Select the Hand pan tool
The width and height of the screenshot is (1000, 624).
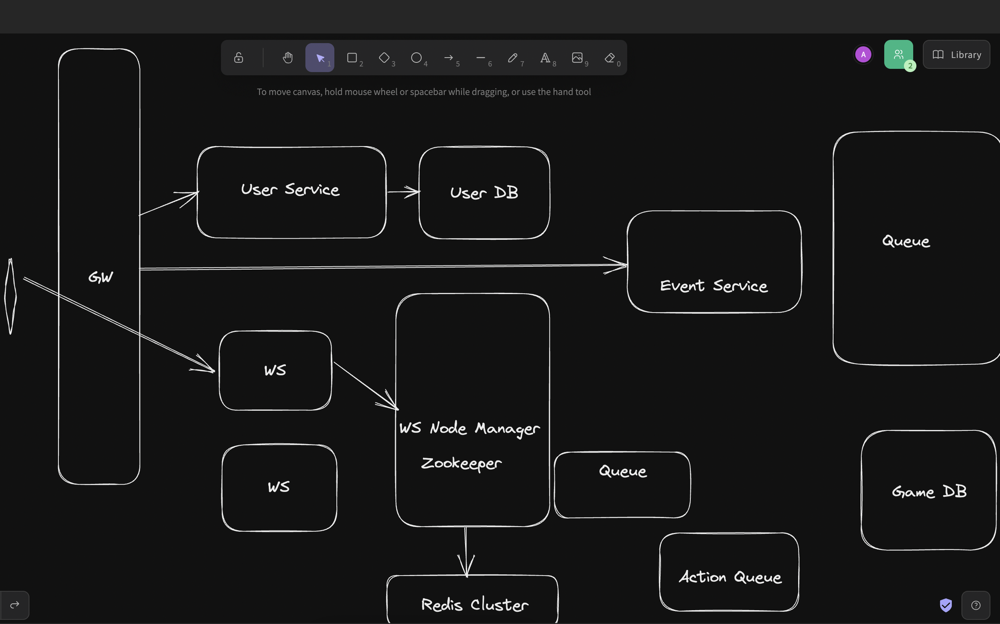click(288, 58)
